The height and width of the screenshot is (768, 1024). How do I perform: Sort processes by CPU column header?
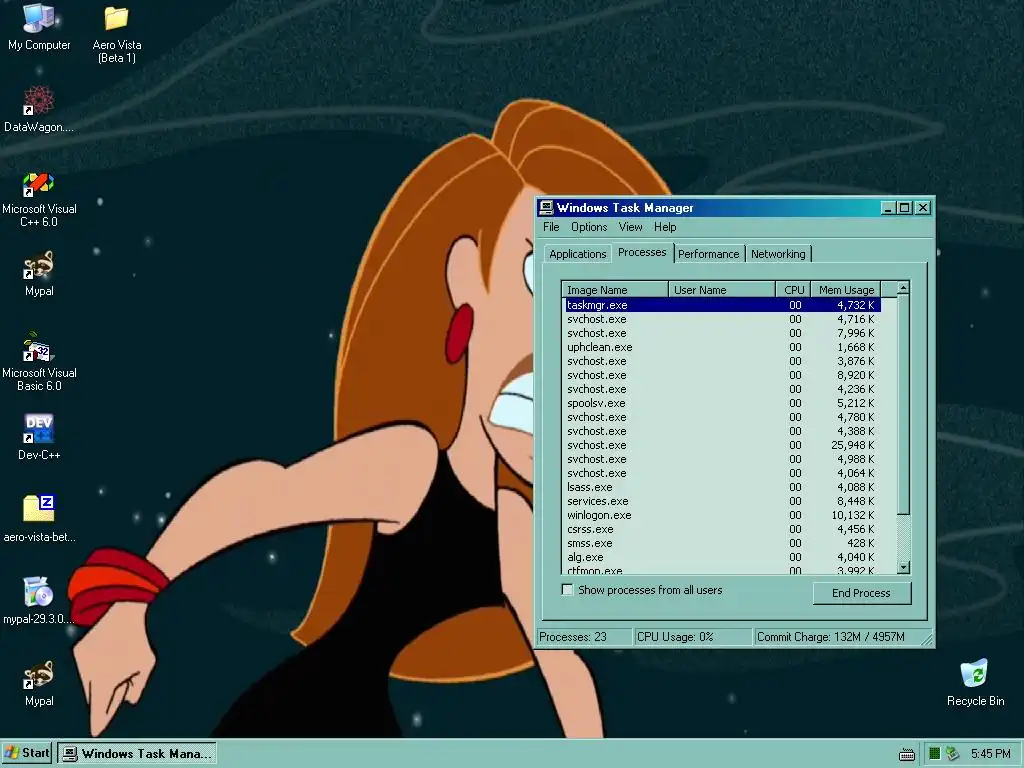click(793, 290)
